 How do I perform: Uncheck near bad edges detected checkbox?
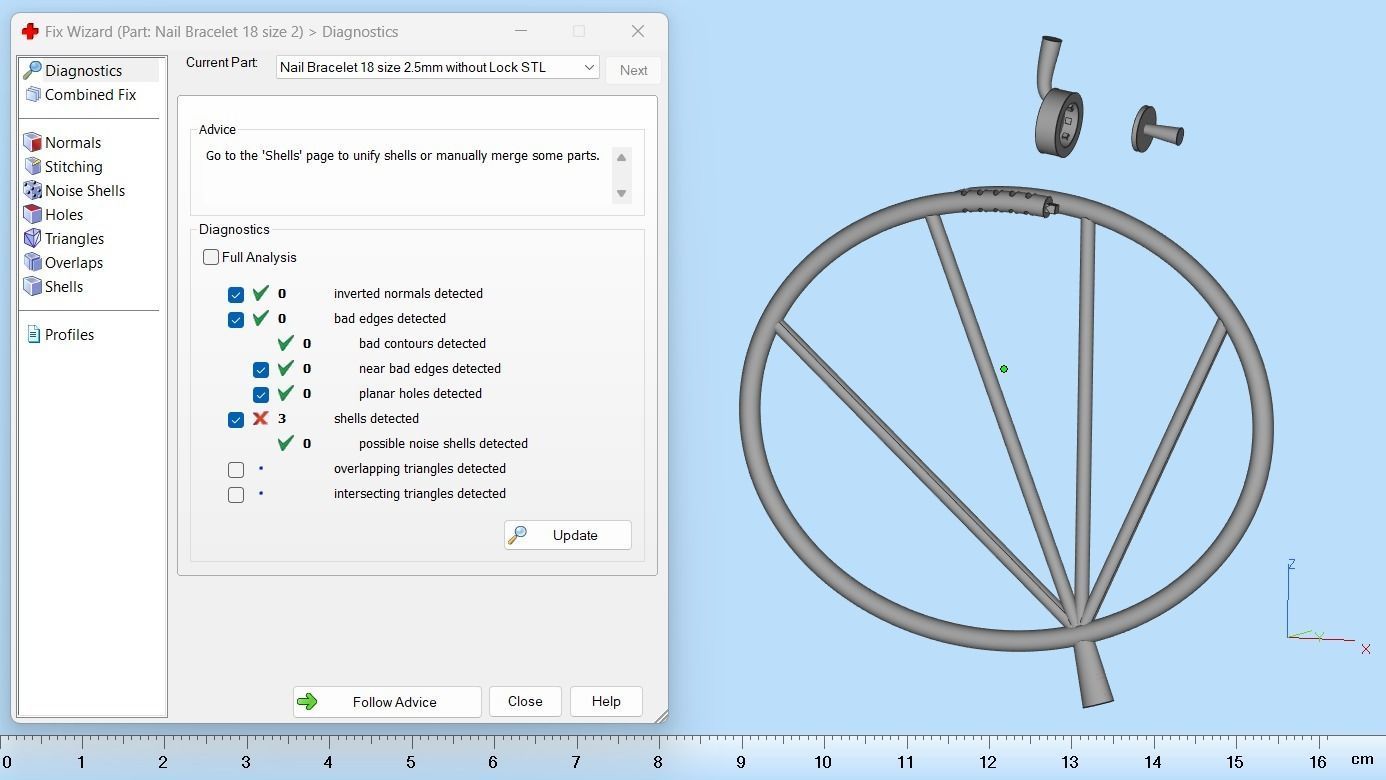click(261, 369)
